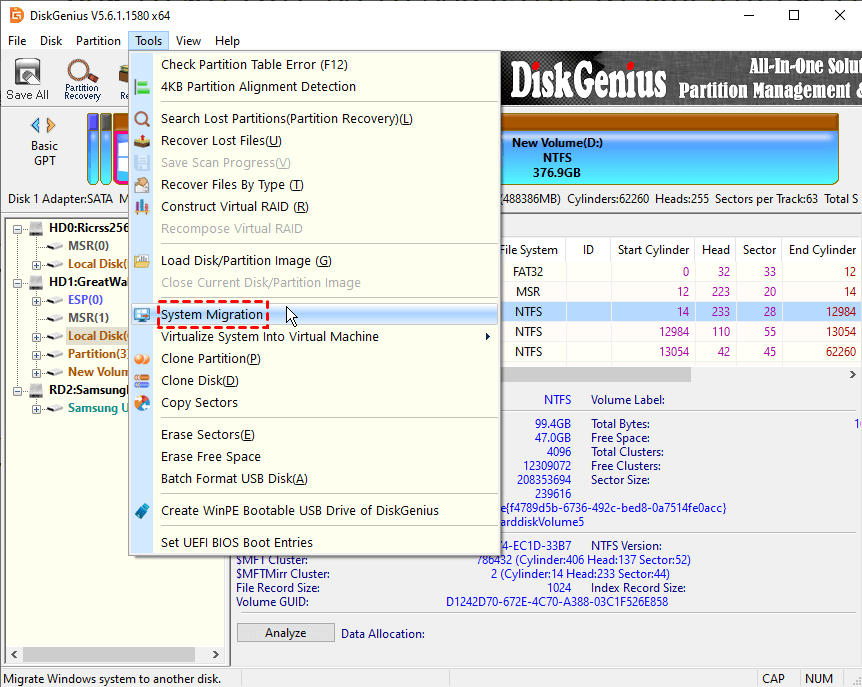This screenshot has width=862, height=687.
Task: Open the Partition Recovery toolbar tool
Action: tap(82, 79)
